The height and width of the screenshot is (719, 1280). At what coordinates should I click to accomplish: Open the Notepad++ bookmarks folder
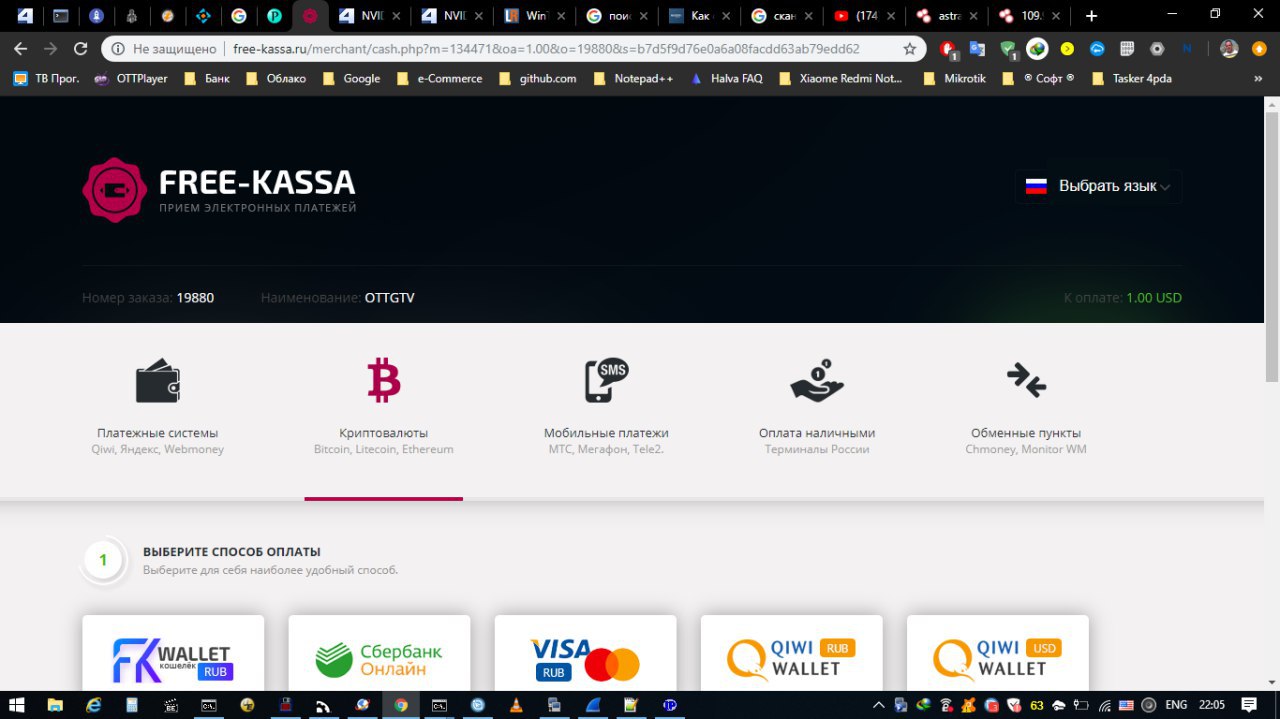click(x=633, y=78)
